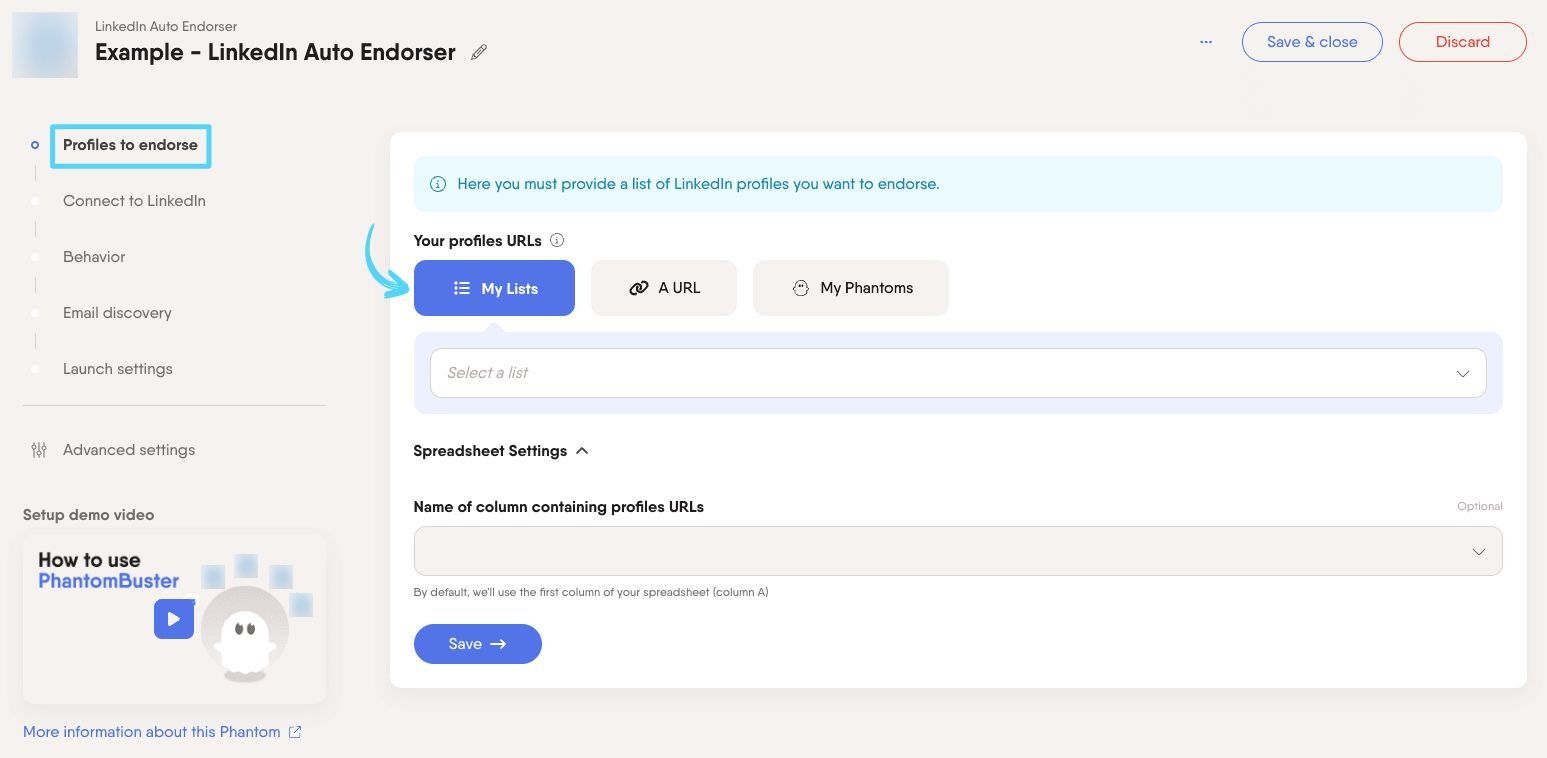This screenshot has height=758, width=1547.
Task: Play the setup demo video
Action: [174, 619]
